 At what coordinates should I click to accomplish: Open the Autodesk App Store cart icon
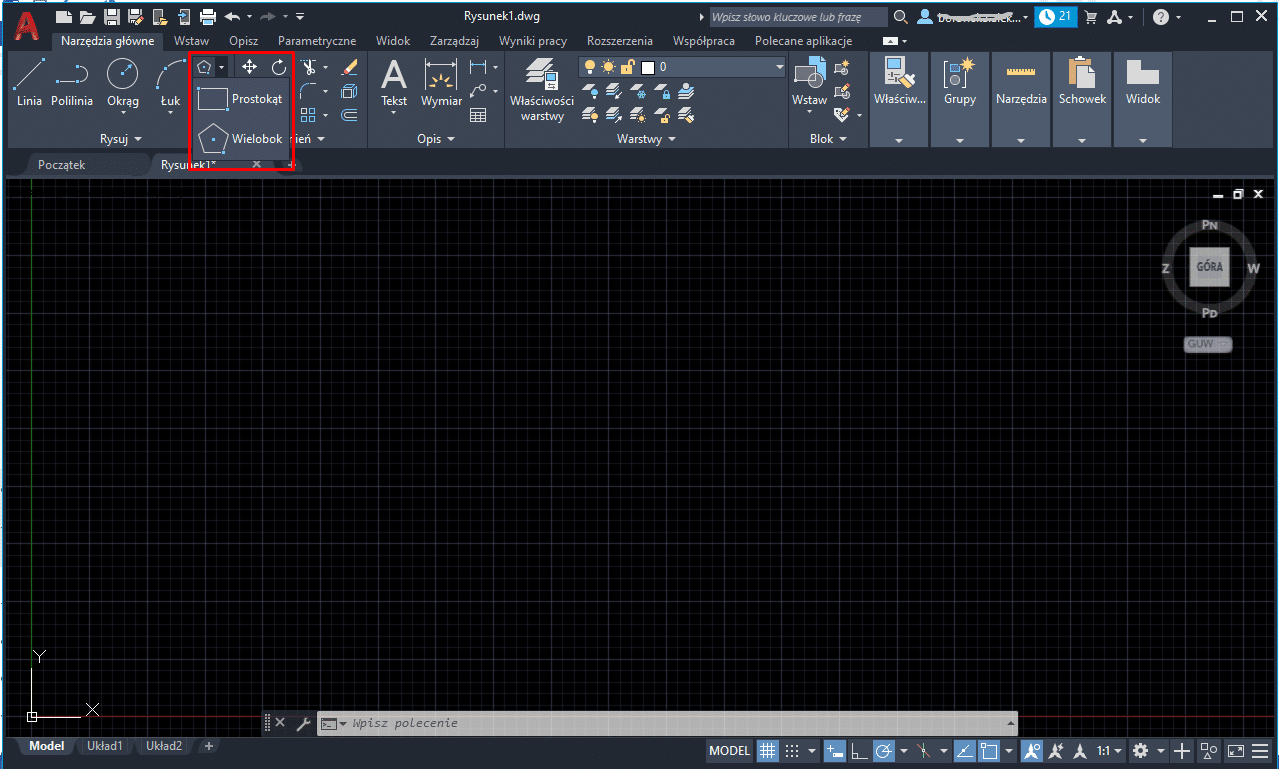coord(1091,17)
